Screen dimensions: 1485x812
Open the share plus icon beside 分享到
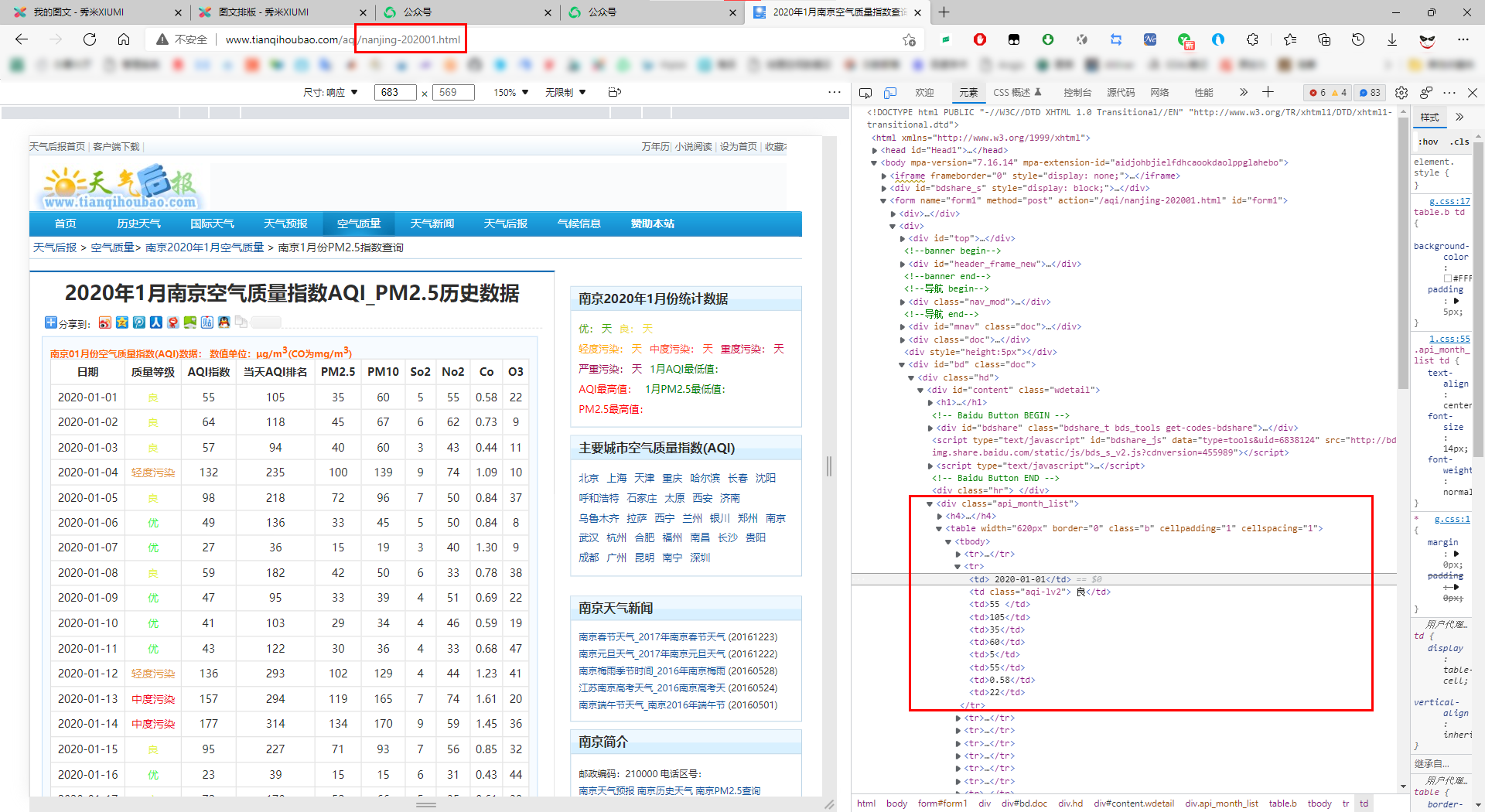click(50, 322)
